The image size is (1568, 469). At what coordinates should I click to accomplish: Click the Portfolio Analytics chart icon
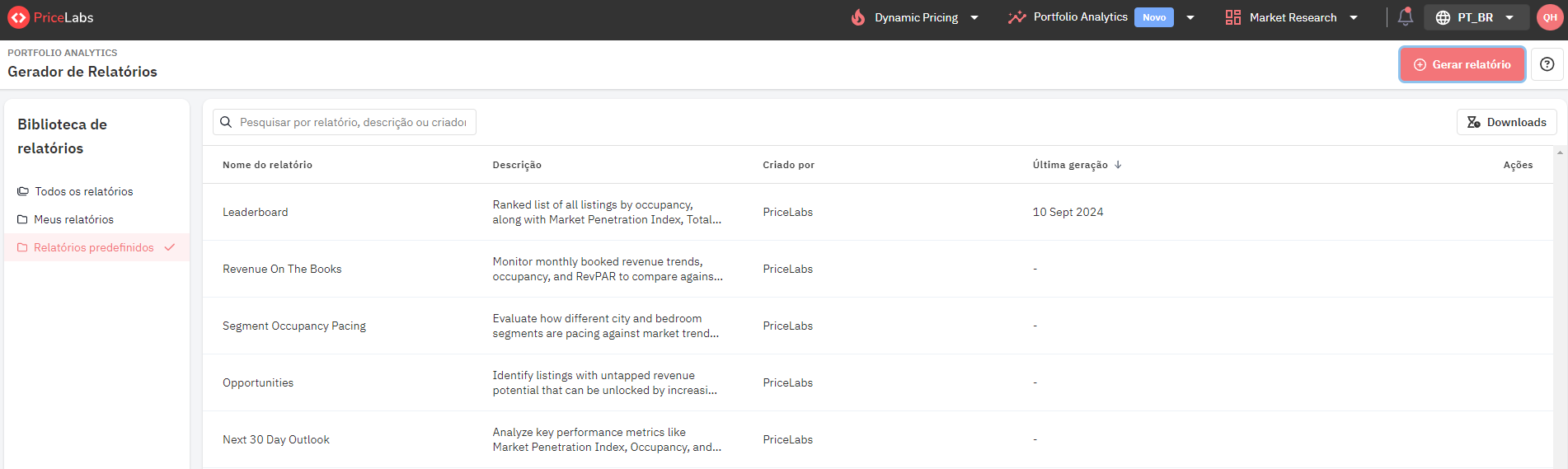(1016, 17)
